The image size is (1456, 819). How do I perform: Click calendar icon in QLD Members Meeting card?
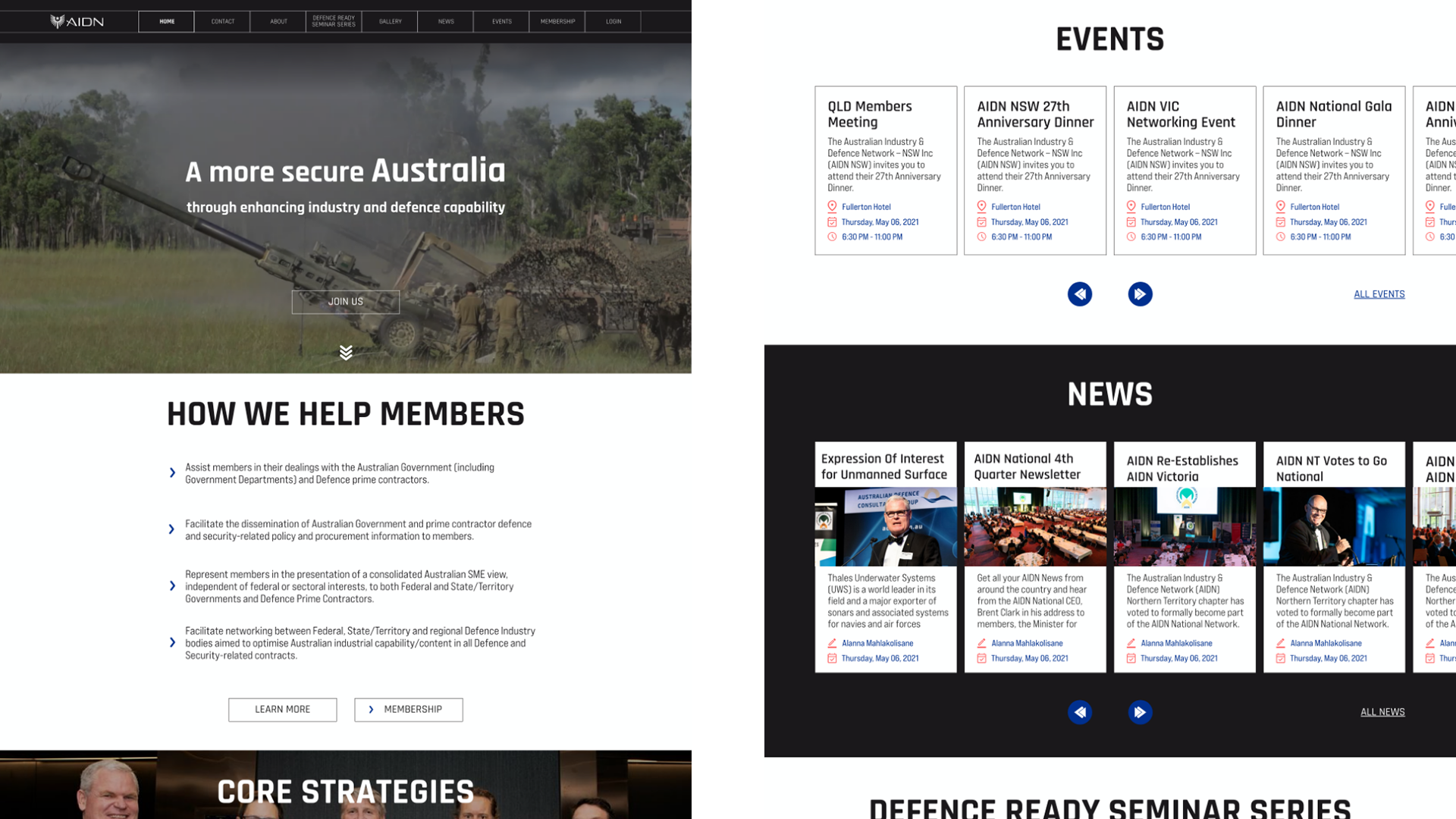tap(832, 222)
